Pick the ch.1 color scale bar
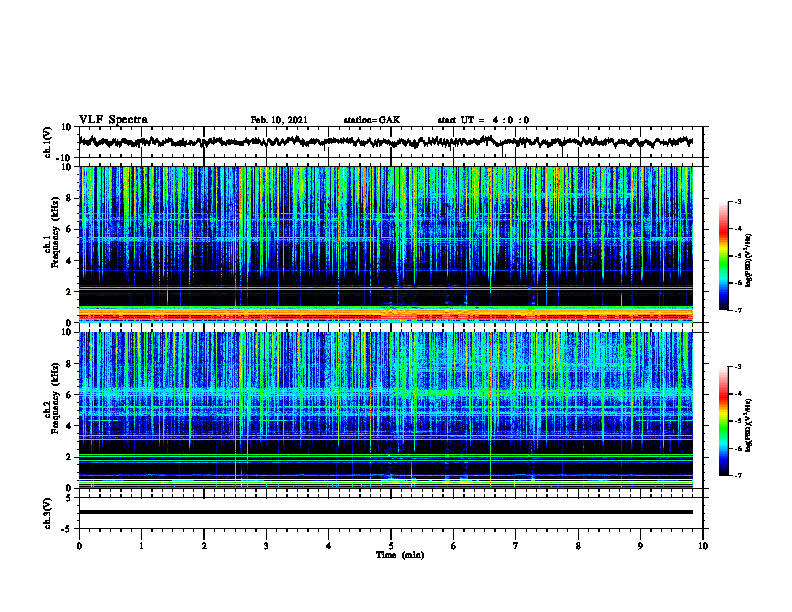Viewport: 792px width, 612px height. (x=724, y=256)
